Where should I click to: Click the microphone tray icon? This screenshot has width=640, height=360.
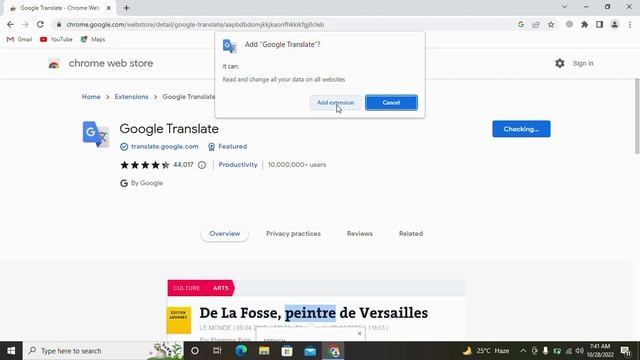545,351
